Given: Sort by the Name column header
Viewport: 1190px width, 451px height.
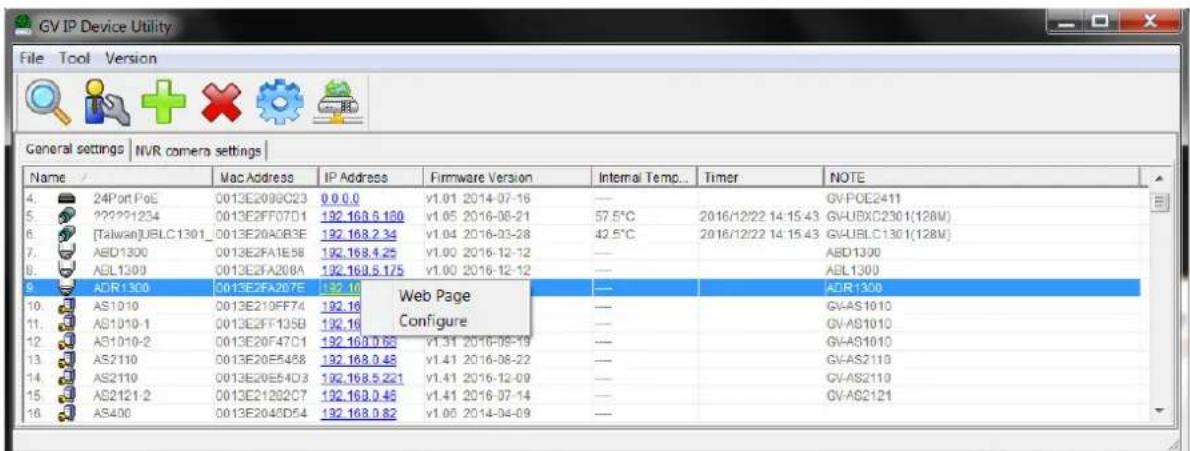Looking at the screenshot, I should click(x=117, y=178).
